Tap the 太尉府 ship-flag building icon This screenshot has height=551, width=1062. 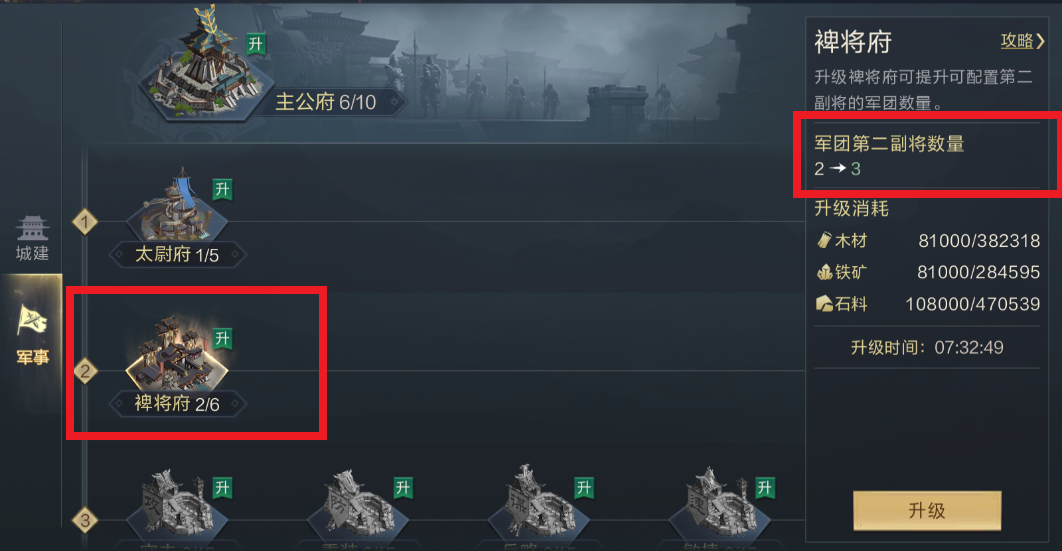coord(177,206)
